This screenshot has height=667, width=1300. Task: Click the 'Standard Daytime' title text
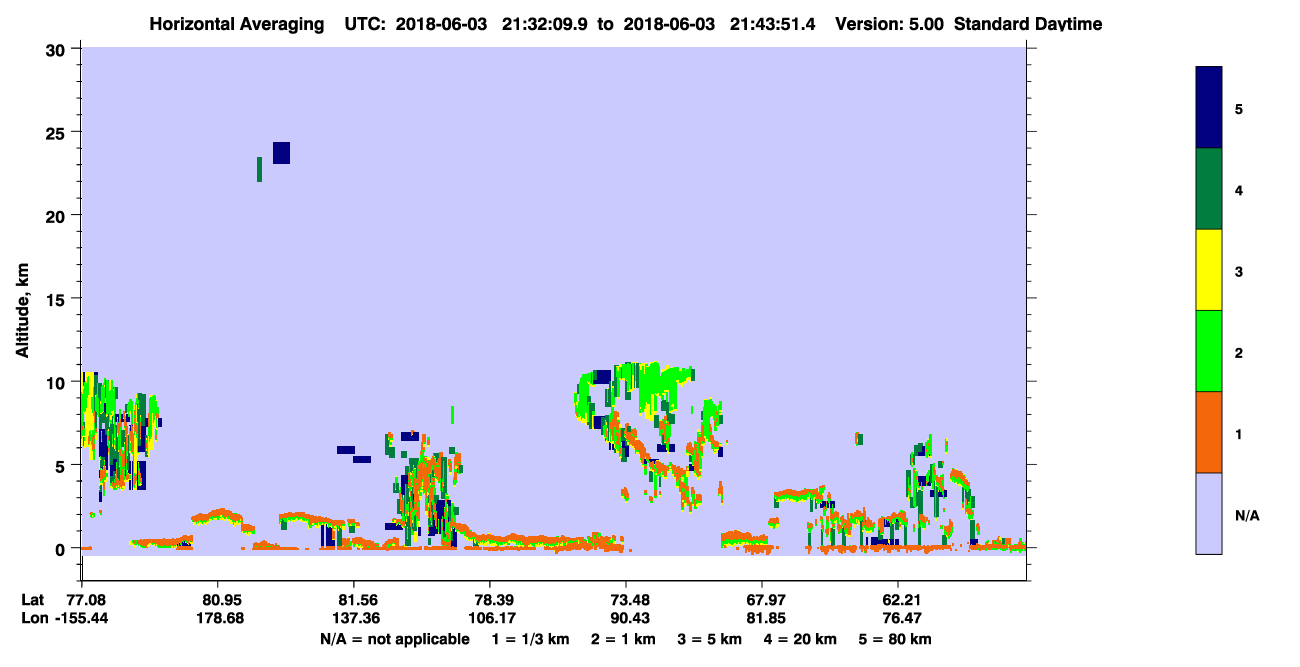(1028, 24)
